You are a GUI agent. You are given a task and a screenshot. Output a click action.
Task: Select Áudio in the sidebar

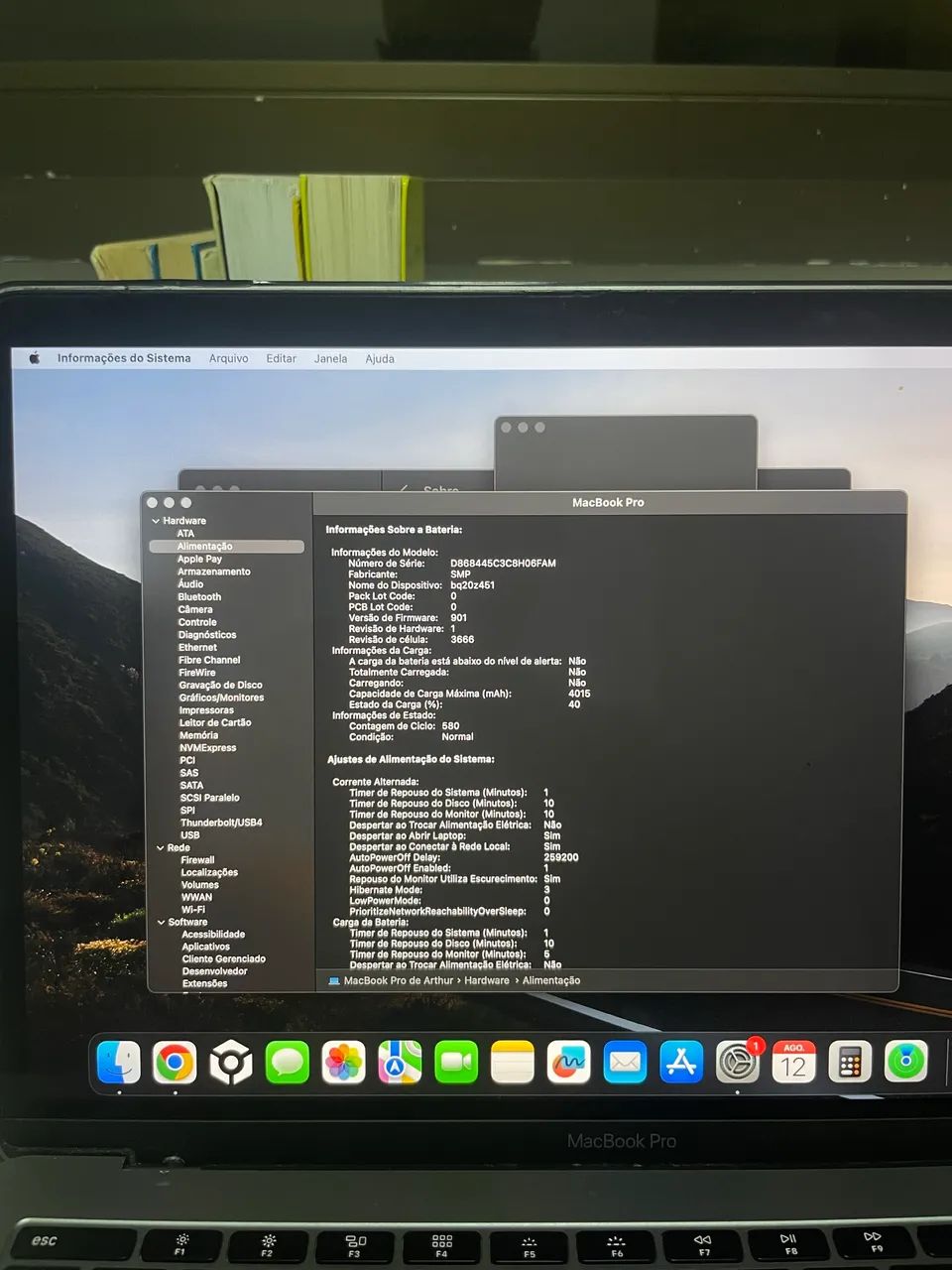[190, 584]
